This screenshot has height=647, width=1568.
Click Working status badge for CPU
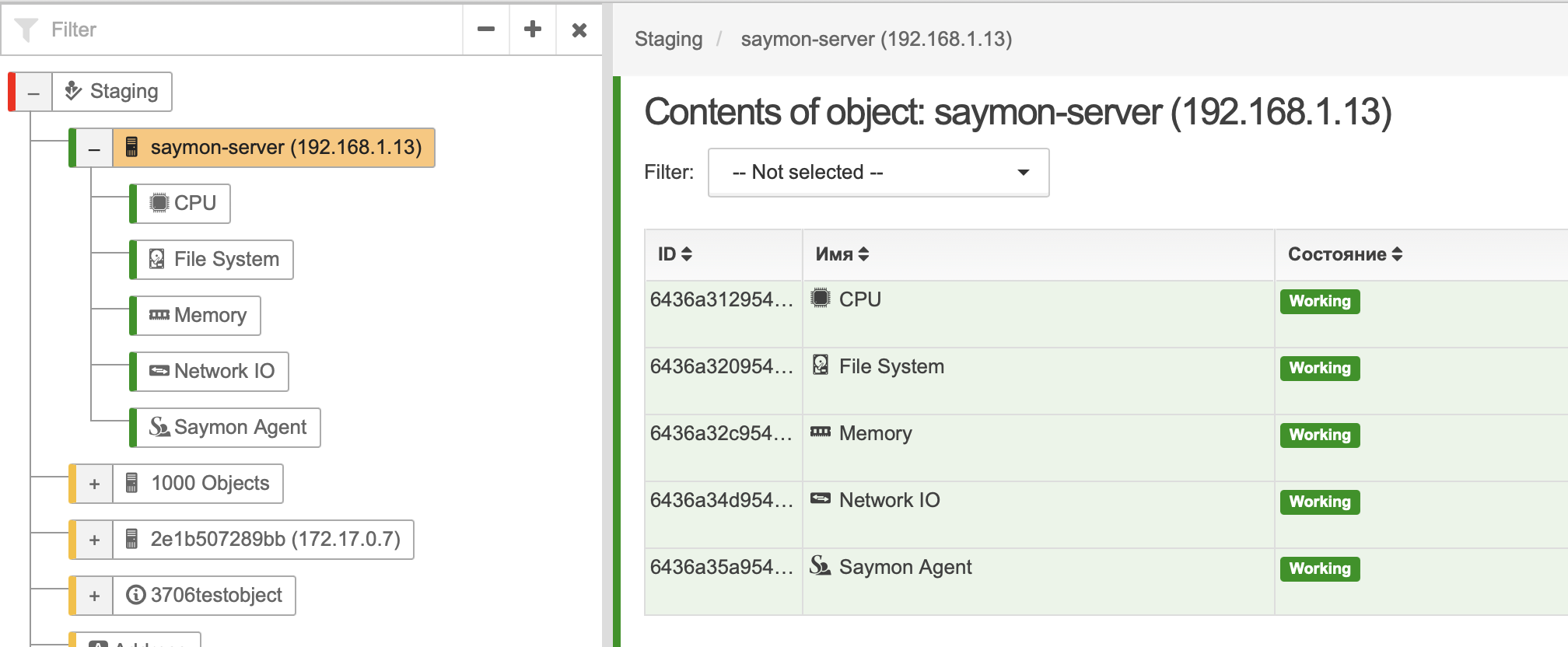click(1320, 301)
